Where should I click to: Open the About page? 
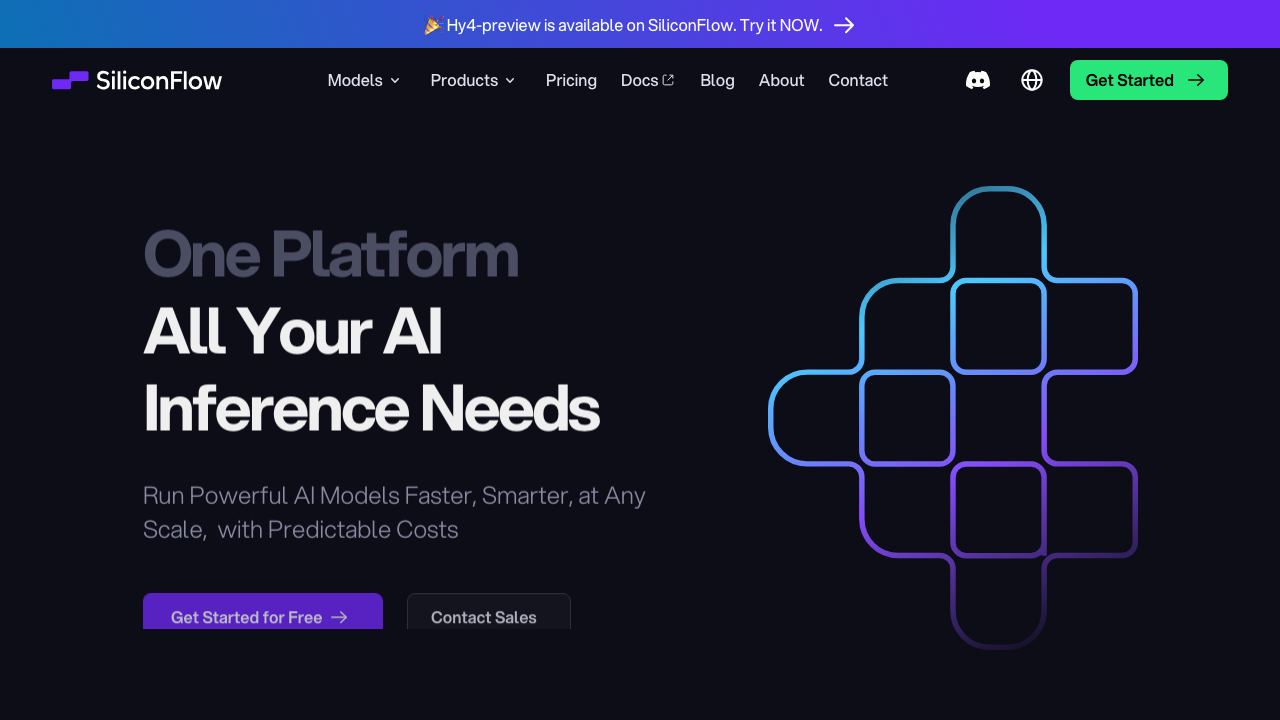pos(781,80)
